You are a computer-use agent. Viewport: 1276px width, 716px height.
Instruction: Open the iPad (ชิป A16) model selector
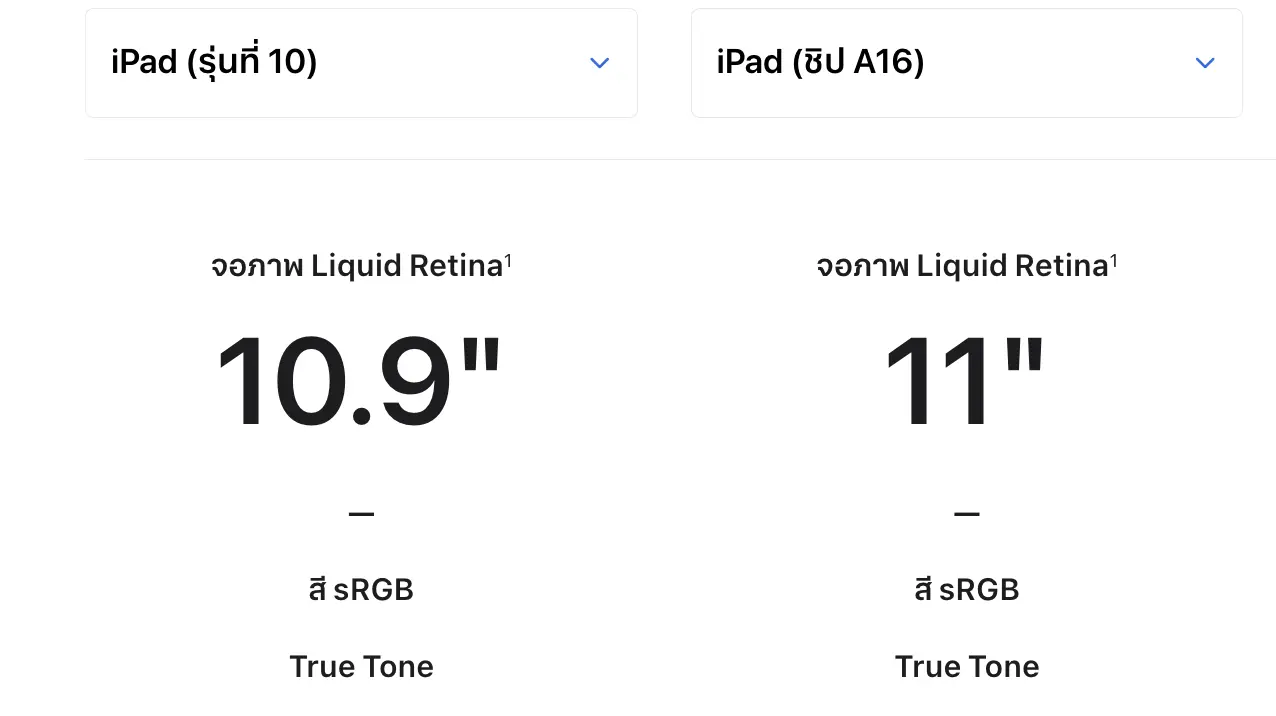pyautogui.click(x=966, y=63)
